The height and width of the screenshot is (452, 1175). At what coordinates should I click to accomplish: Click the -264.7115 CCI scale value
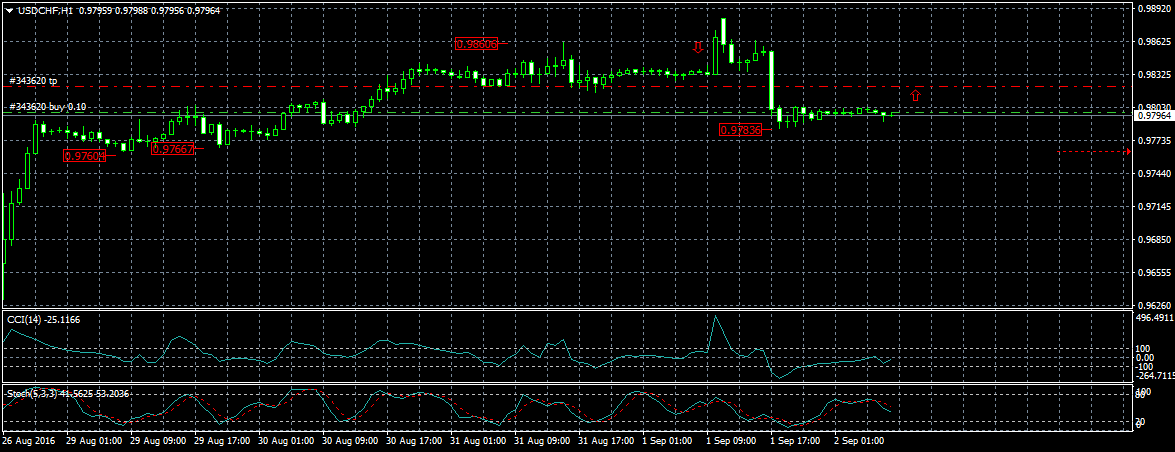(x=1155, y=375)
